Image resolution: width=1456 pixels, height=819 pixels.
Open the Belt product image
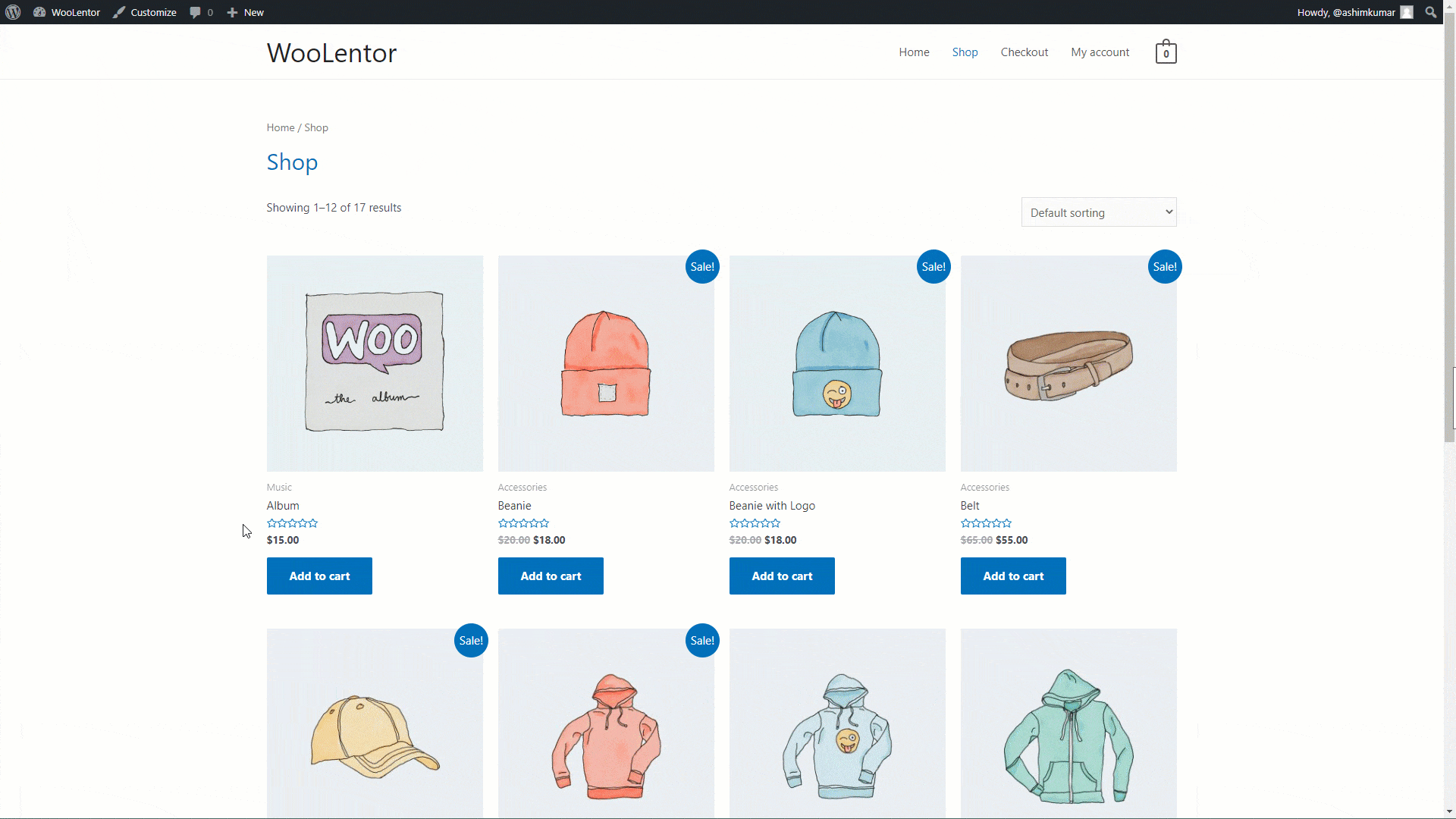pos(1068,363)
